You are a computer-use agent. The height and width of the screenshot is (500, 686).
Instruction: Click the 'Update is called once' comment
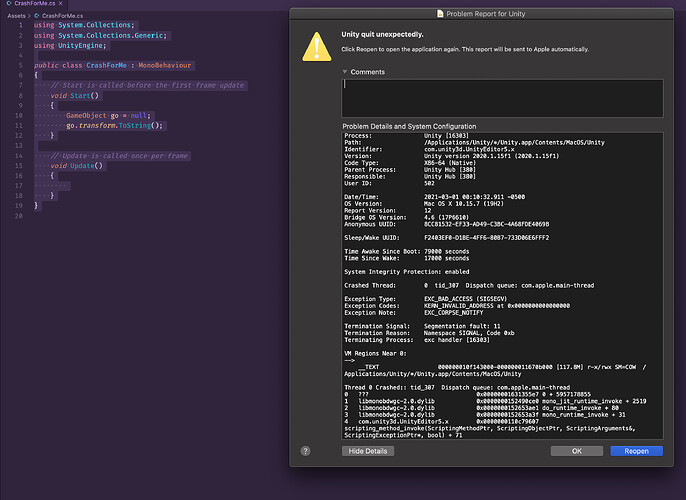[x=119, y=156]
